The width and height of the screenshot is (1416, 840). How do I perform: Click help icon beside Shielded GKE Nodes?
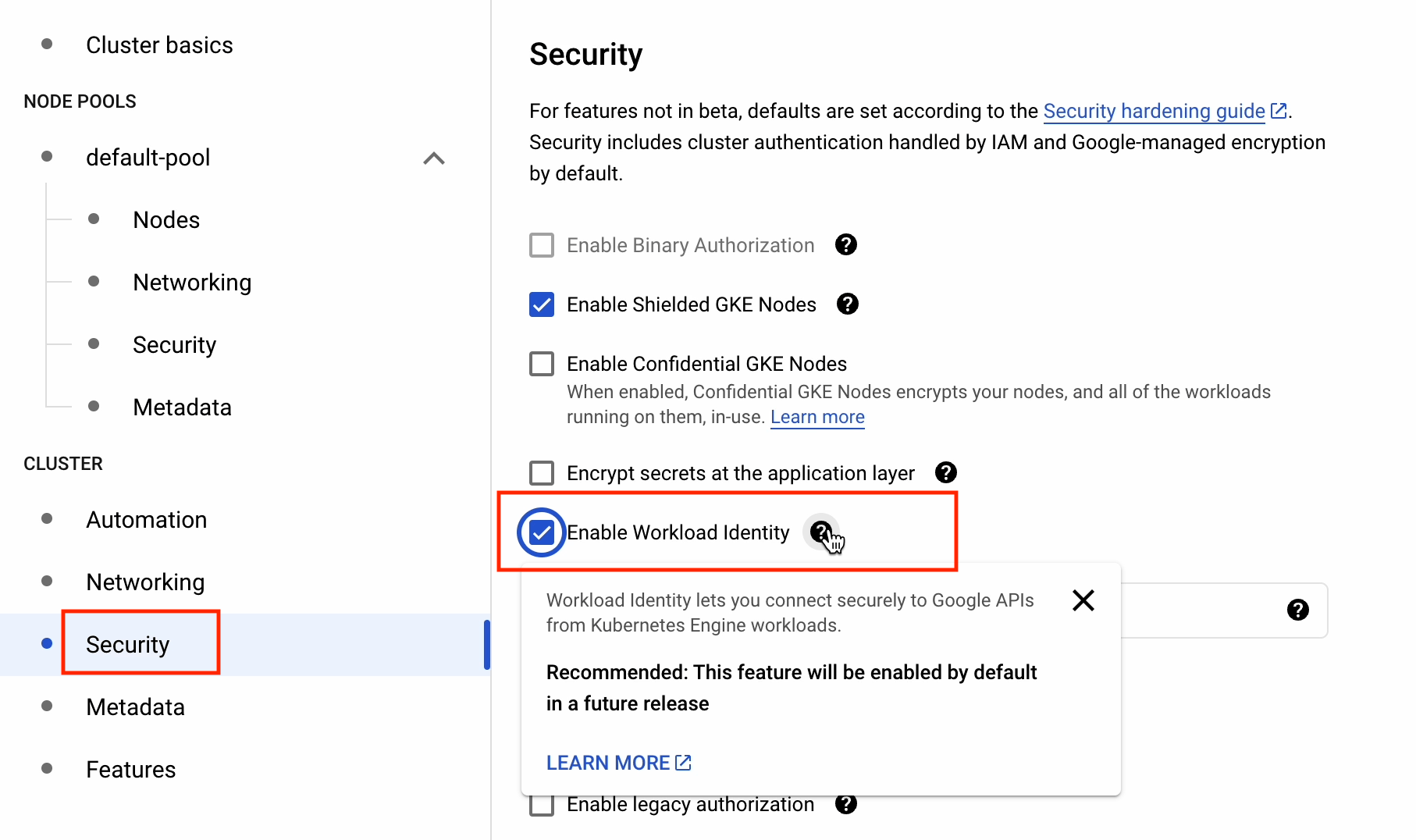(x=847, y=304)
